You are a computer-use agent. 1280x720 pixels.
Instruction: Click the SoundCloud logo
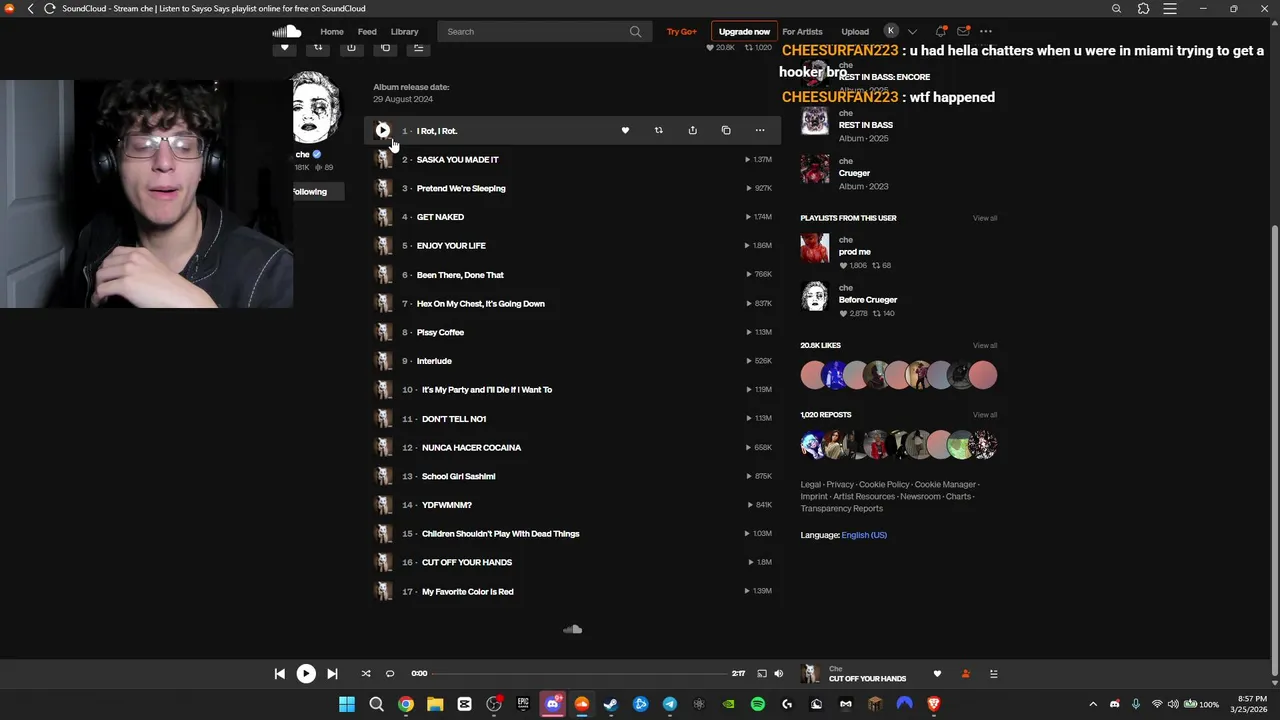(287, 31)
